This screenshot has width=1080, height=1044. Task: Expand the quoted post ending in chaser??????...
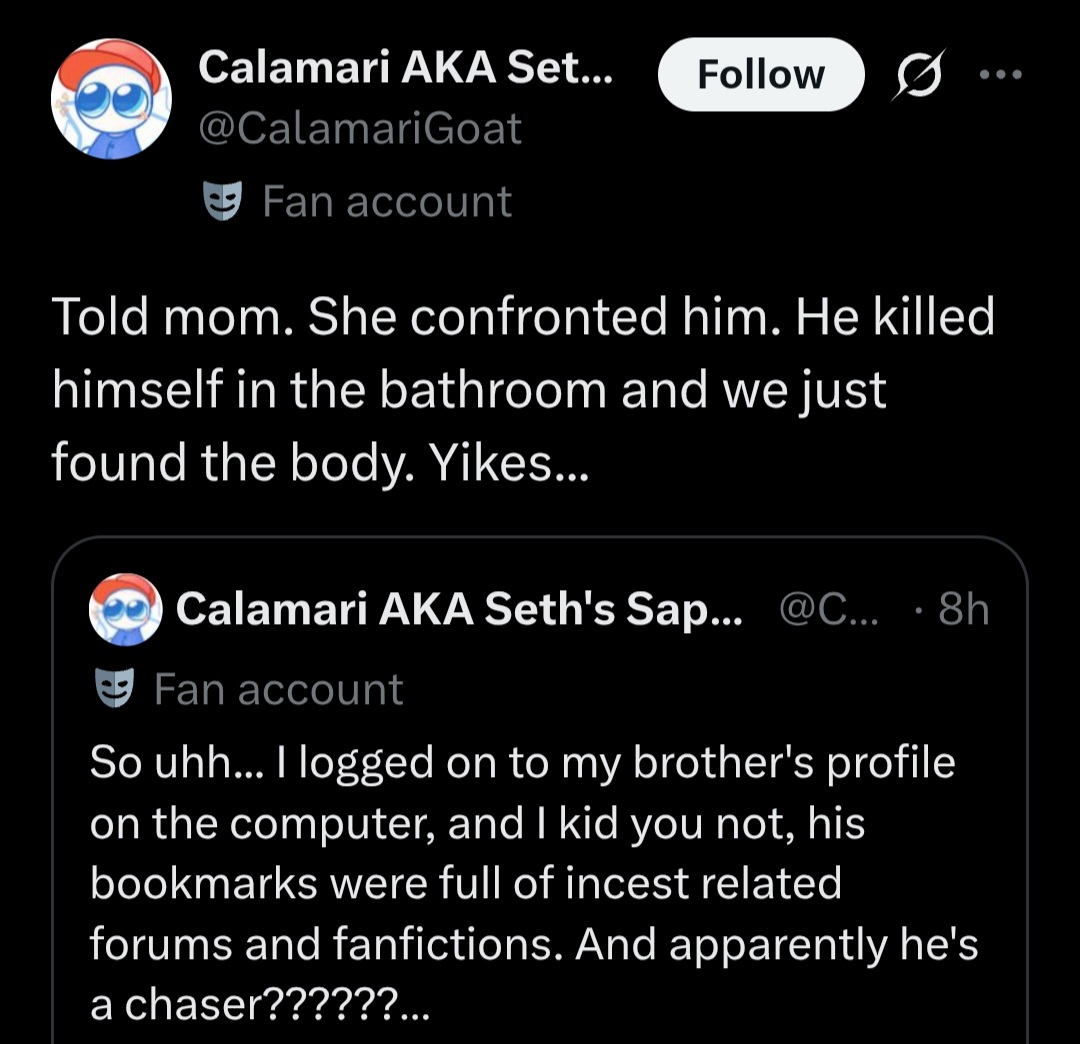[x=260, y=1004]
